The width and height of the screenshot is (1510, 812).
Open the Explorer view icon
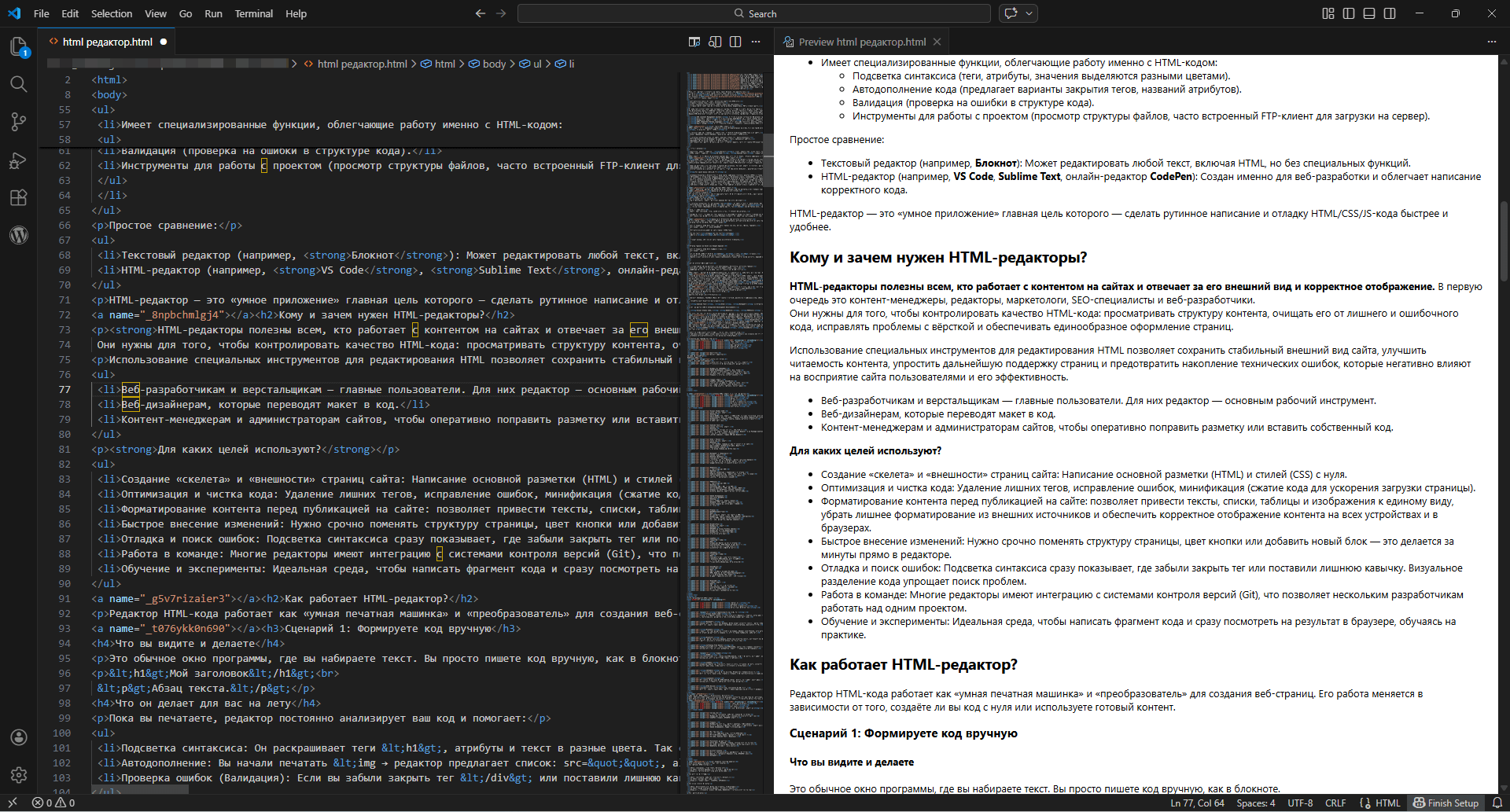pyautogui.click(x=19, y=46)
